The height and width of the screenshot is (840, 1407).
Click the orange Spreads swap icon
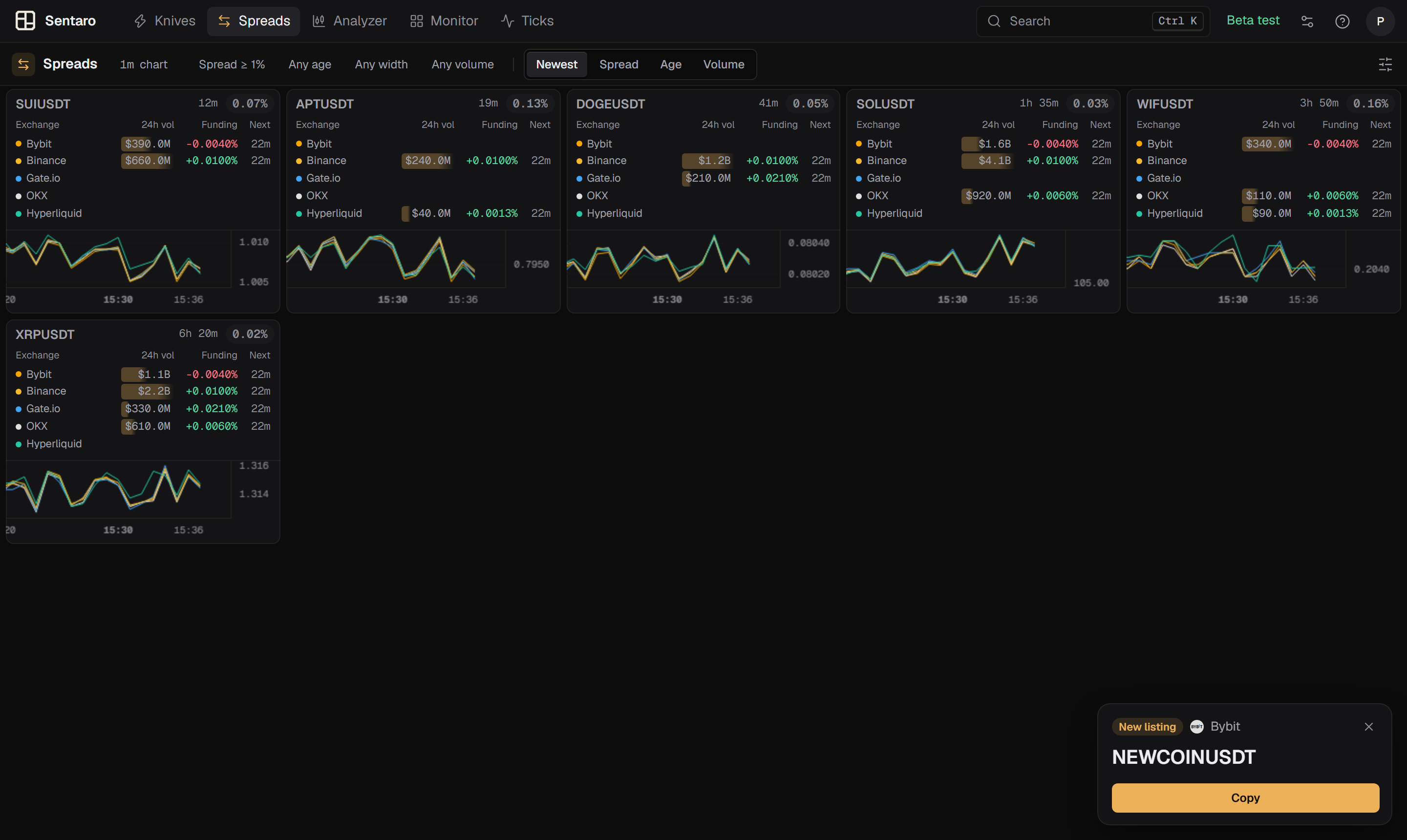(23, 64)
